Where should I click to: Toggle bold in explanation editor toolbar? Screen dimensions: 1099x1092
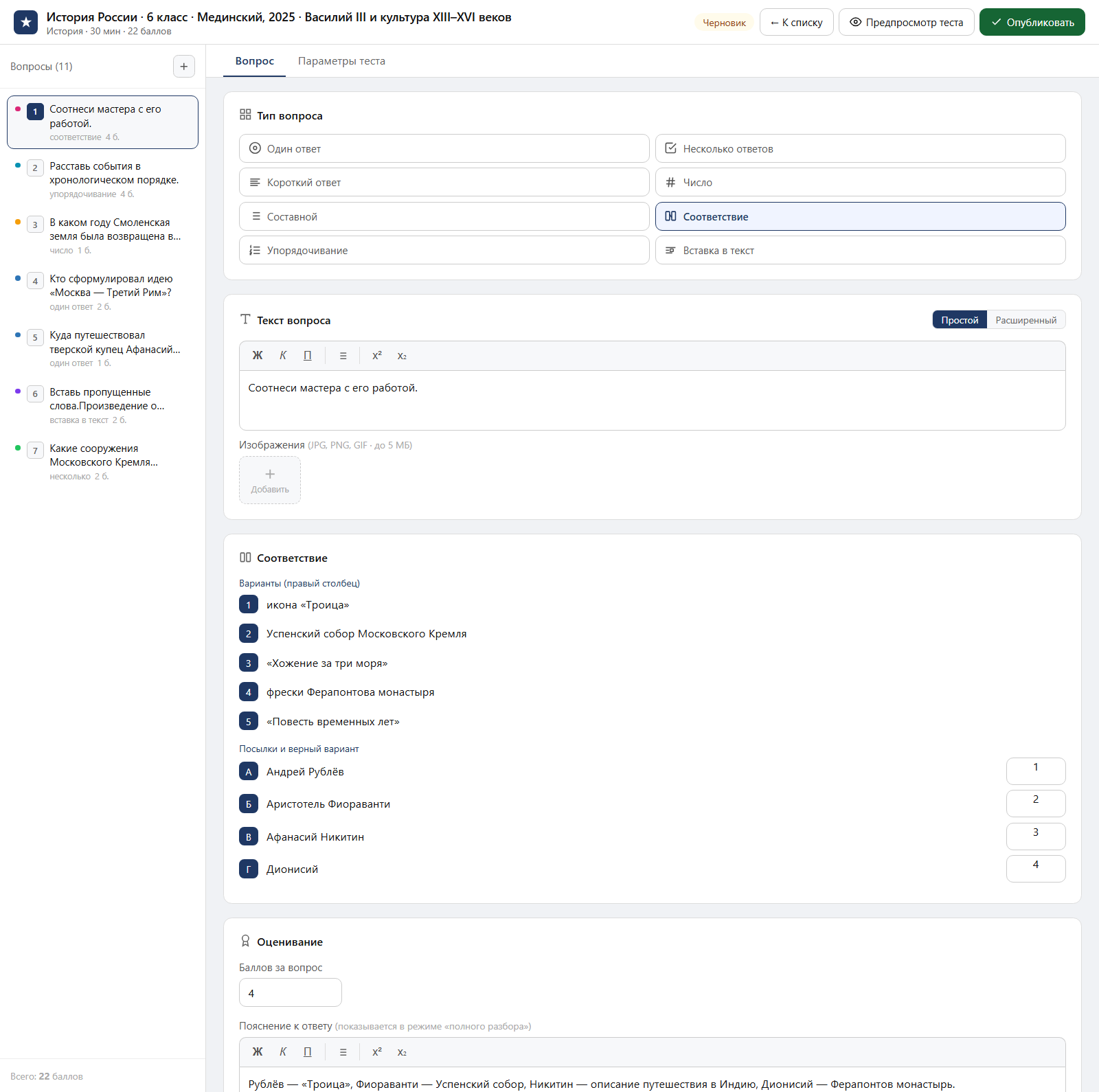tap(258, 1052)
